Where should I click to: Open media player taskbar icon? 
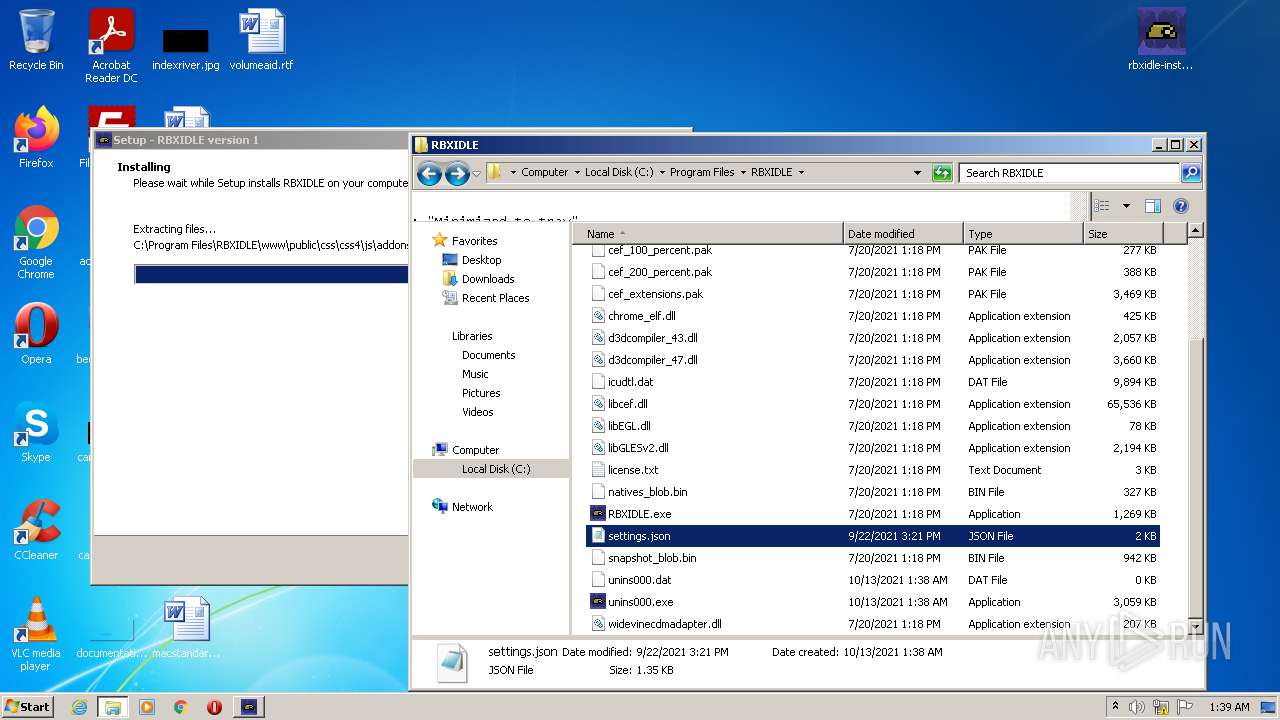[147, 707]
